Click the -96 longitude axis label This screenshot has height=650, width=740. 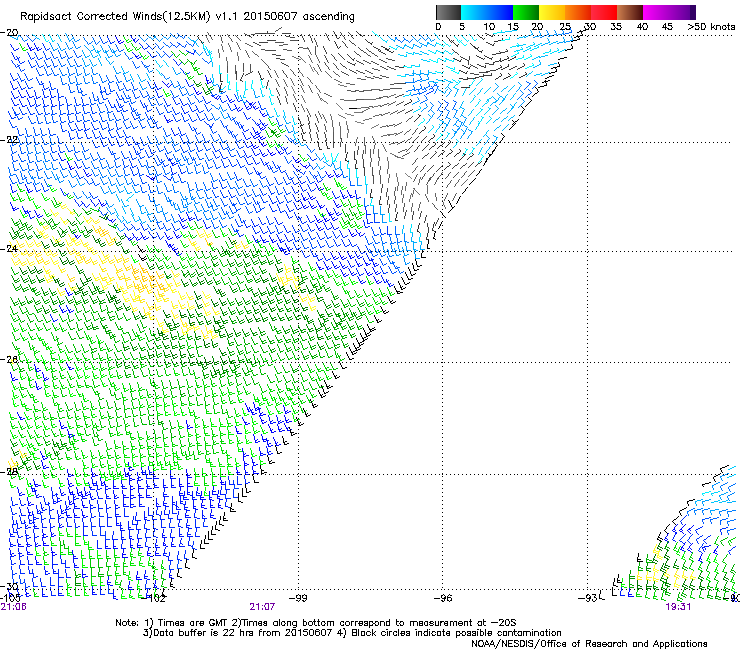[443, 598]
